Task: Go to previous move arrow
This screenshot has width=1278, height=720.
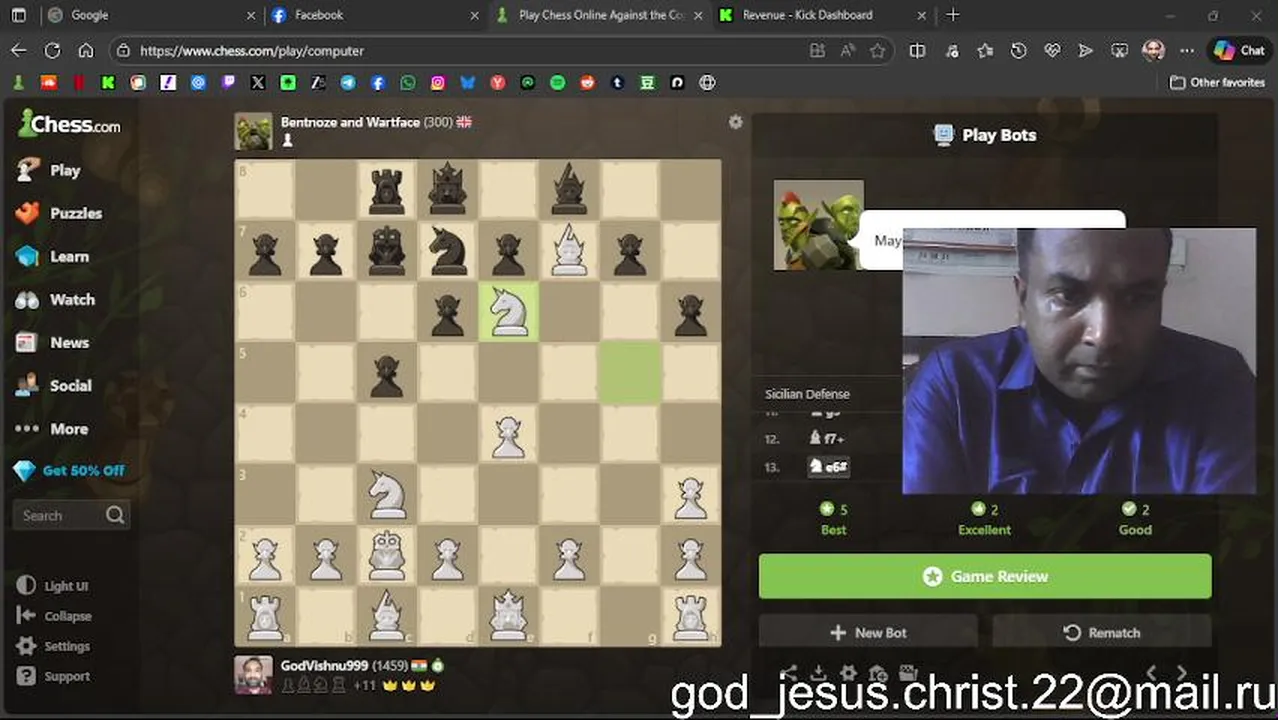Action: coord(1151,674)
